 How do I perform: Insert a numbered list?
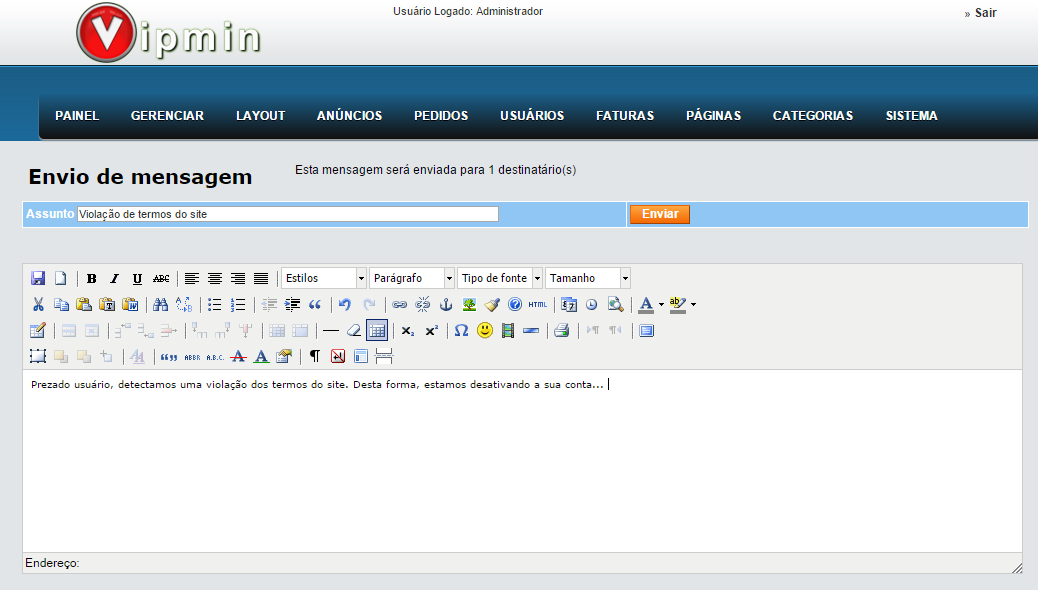(238, 305)
